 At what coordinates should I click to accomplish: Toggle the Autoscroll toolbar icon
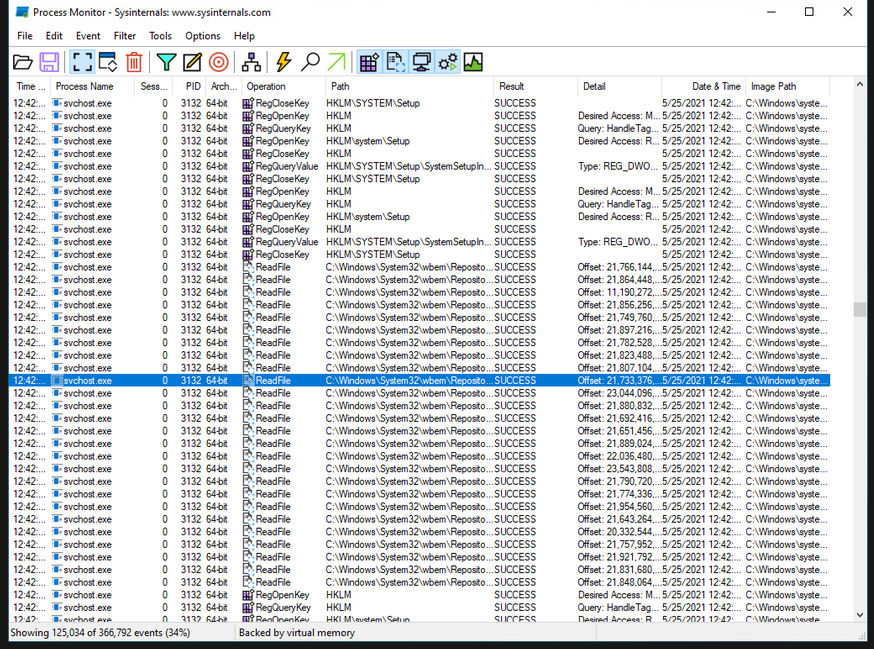[108, 62]
